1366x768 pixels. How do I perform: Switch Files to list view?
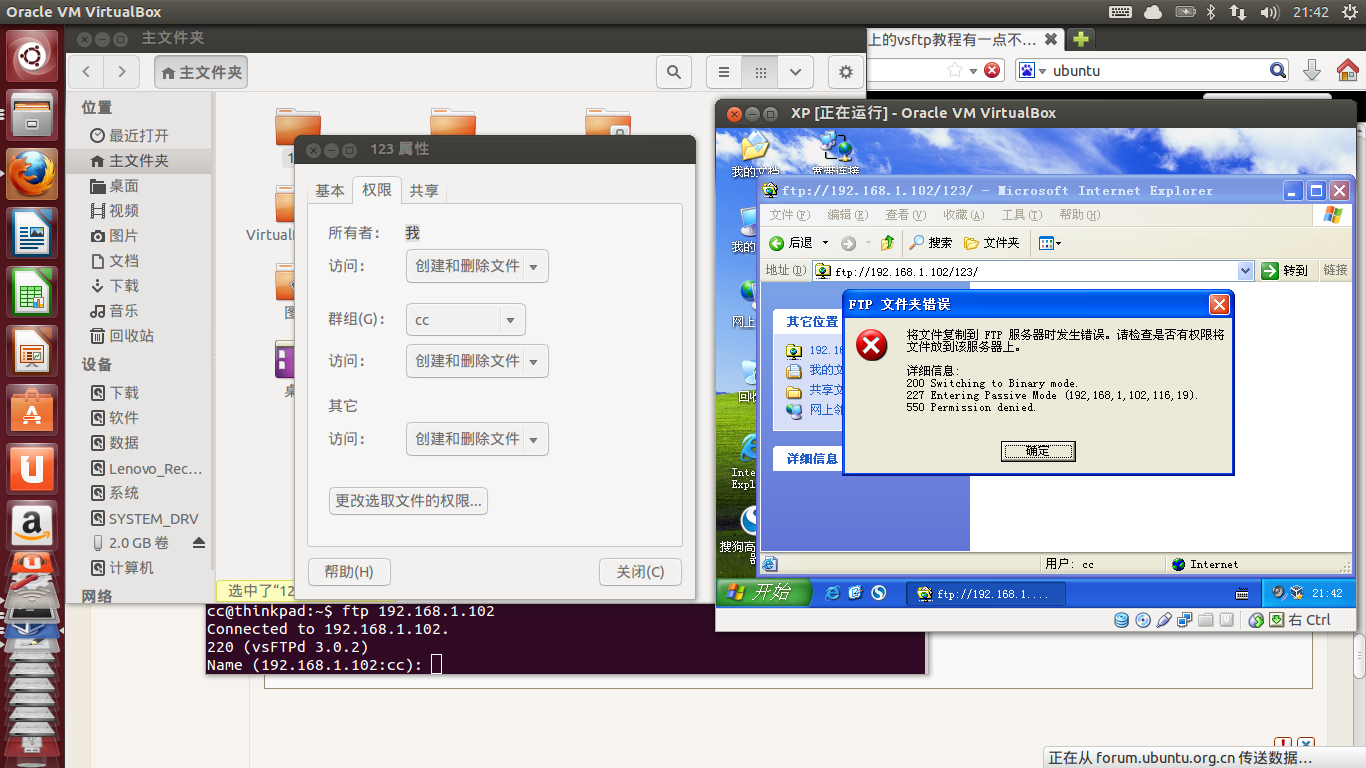coord(725,72)
